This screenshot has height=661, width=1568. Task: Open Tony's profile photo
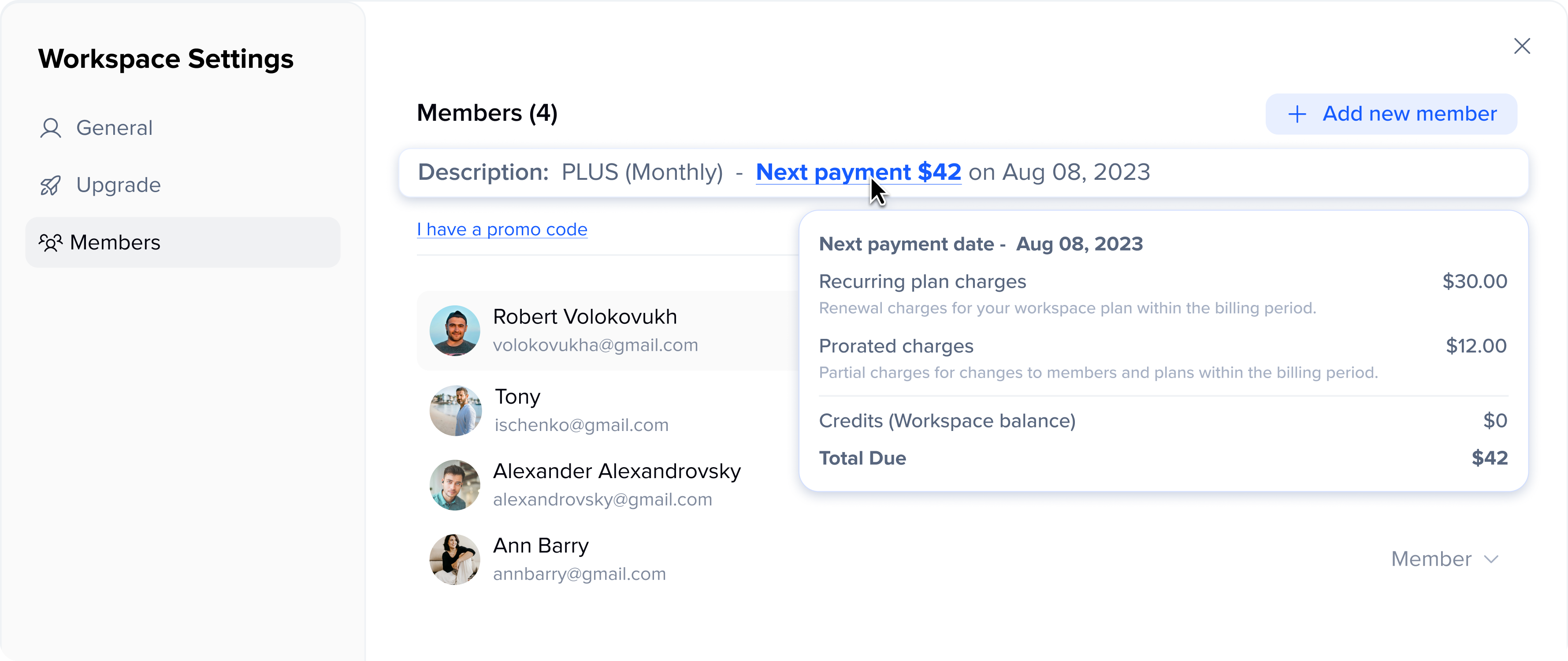(x=455, y=410)
